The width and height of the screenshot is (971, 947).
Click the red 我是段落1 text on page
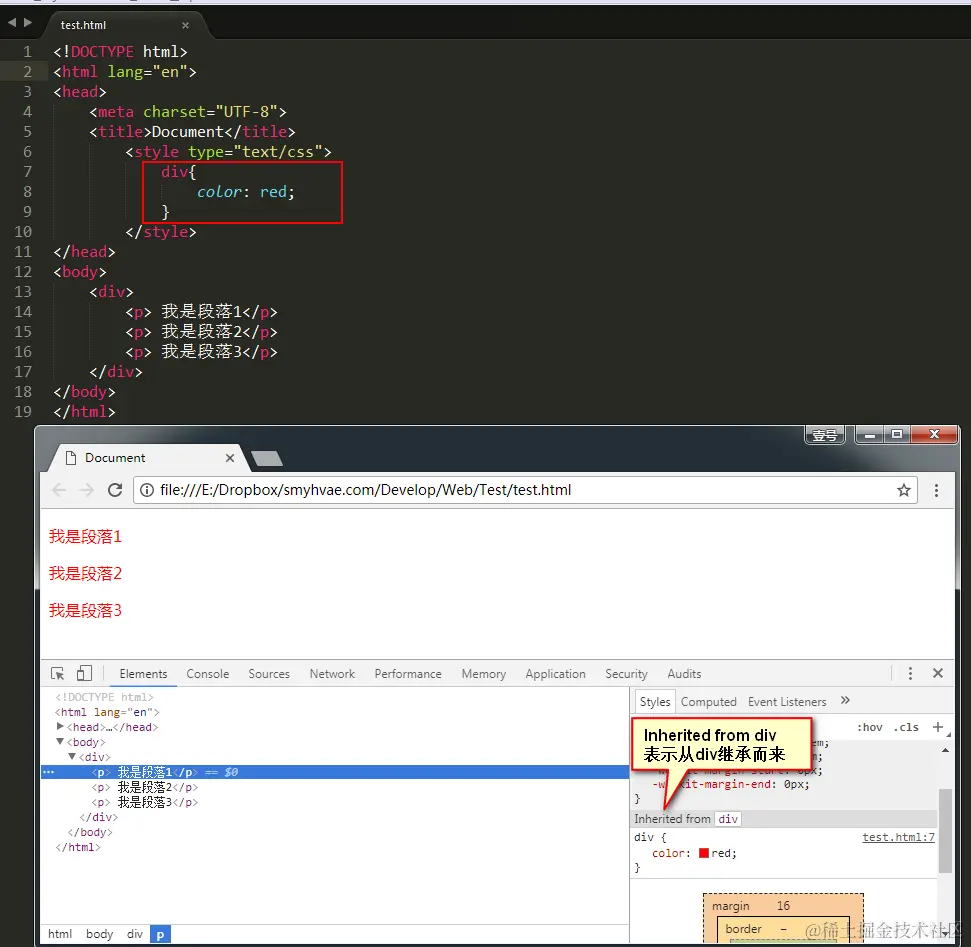coord(85,537)
